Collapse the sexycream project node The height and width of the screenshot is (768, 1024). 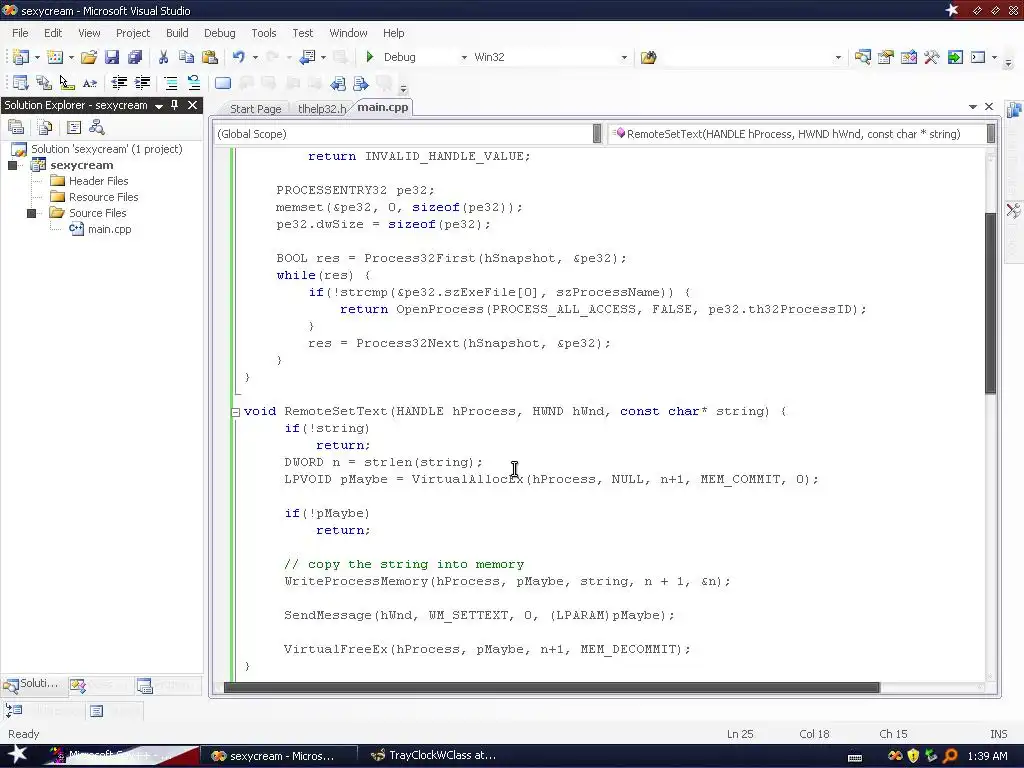12,166
